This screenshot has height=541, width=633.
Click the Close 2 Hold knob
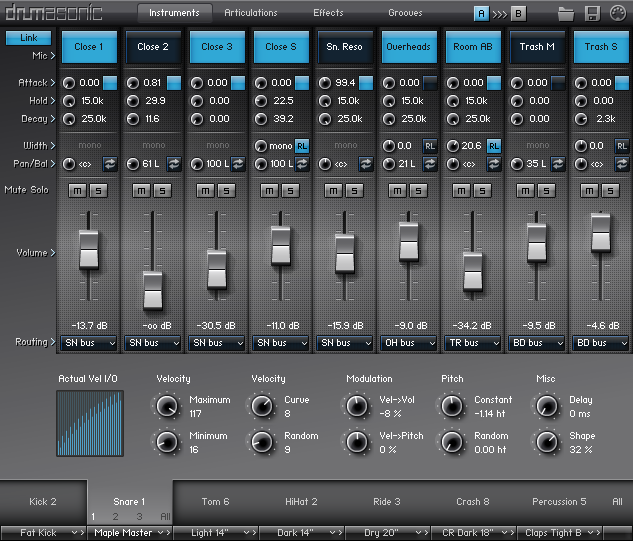(x=133, y=101)
